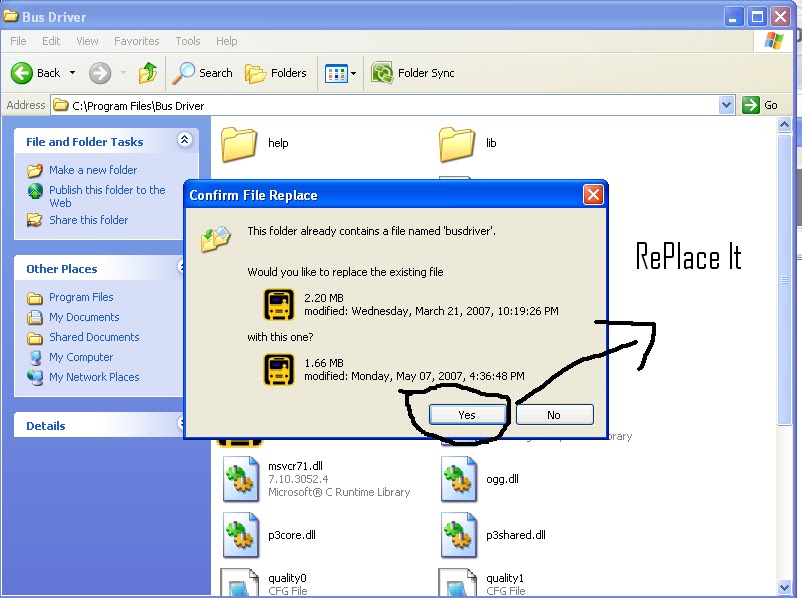The width and height of the screenshot is (802, 598).
Task: Expand the address bar dropdown
Action: pyautogui.click(x=726, y=105)
